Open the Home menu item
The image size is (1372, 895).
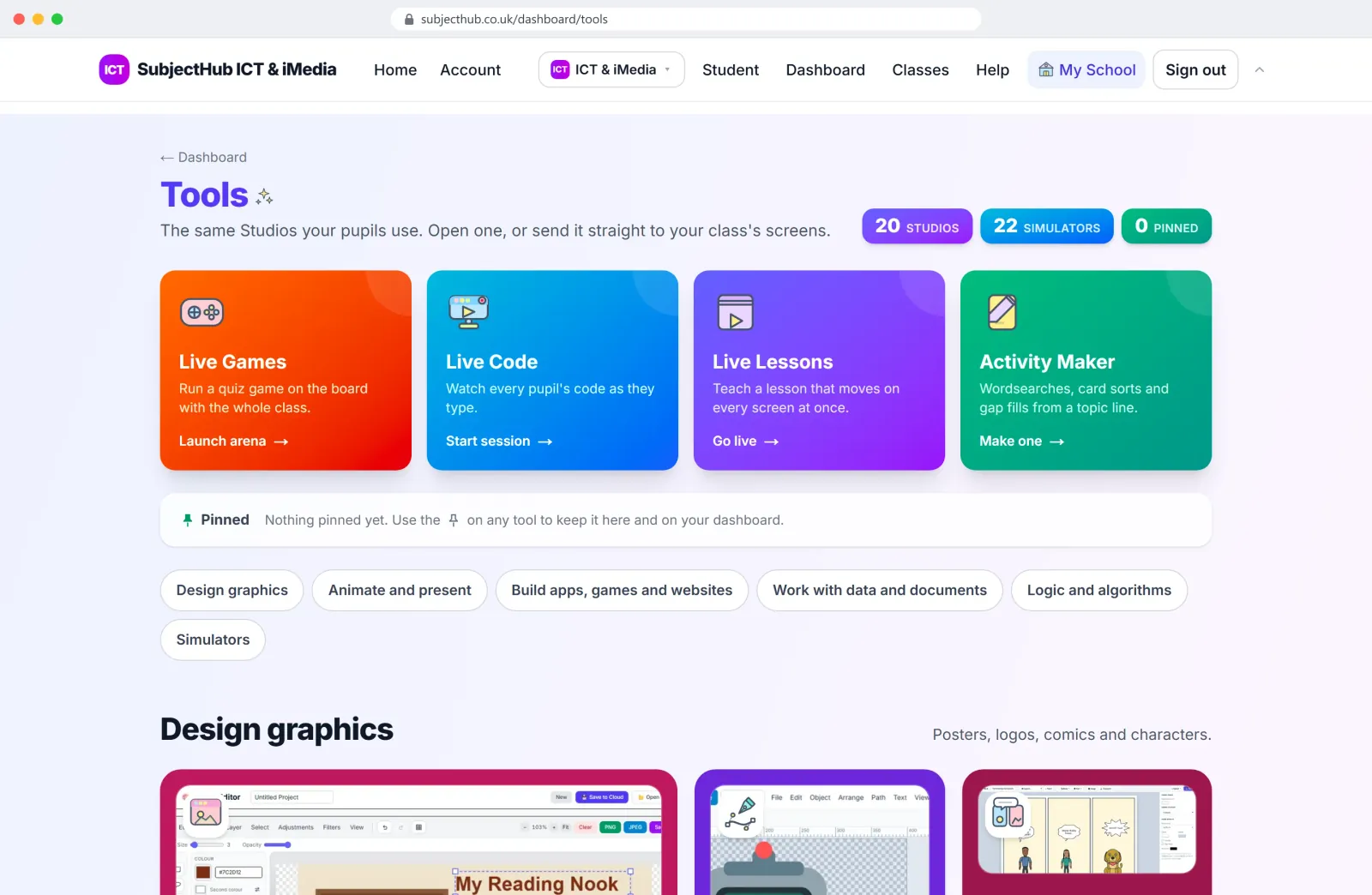[395, 70]
